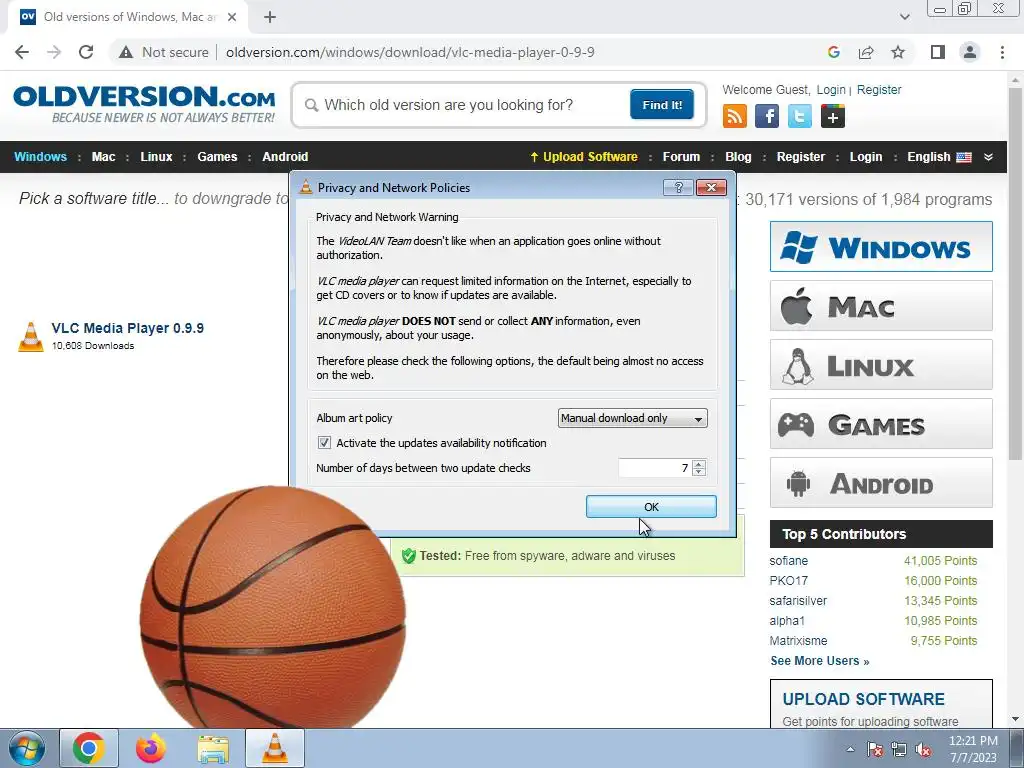Click the Linux platform sidebar button

click(x=881, y=365)
